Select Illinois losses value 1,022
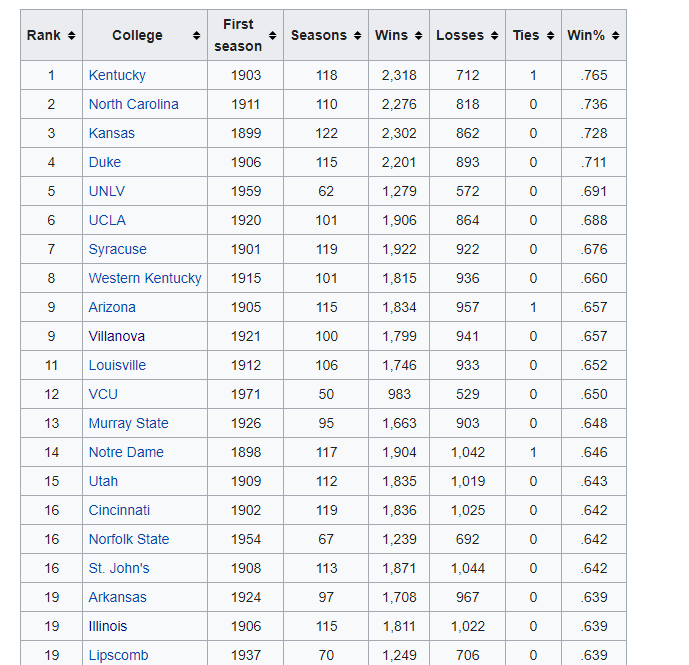Image resolution: width=689 pixels, height=665 pixels. pyautogui.click(x=468, y=626)
